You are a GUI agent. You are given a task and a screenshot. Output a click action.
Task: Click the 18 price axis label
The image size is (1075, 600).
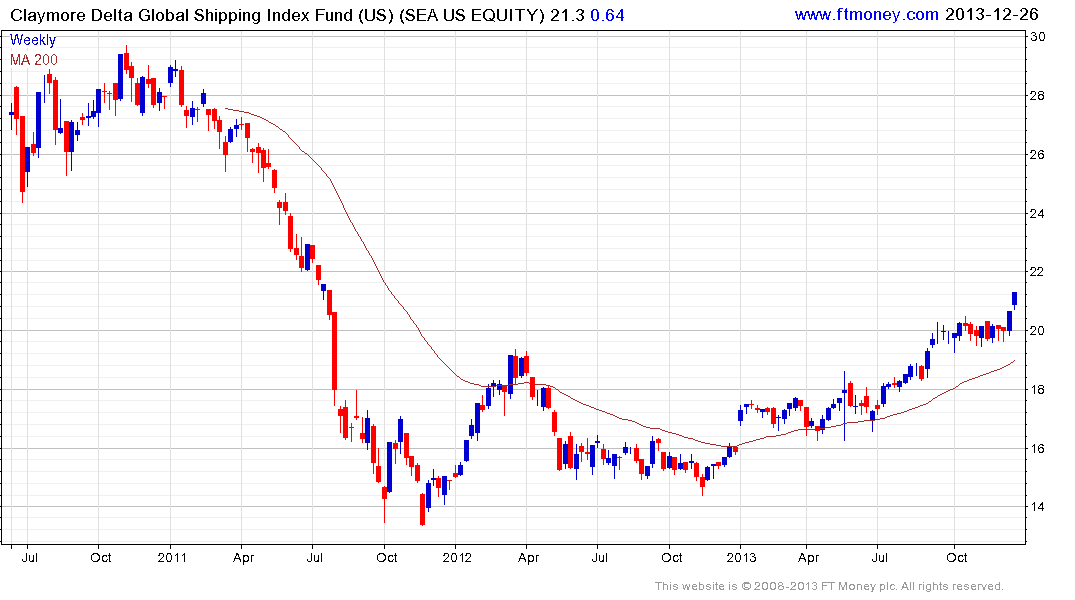coord(1037,389)
